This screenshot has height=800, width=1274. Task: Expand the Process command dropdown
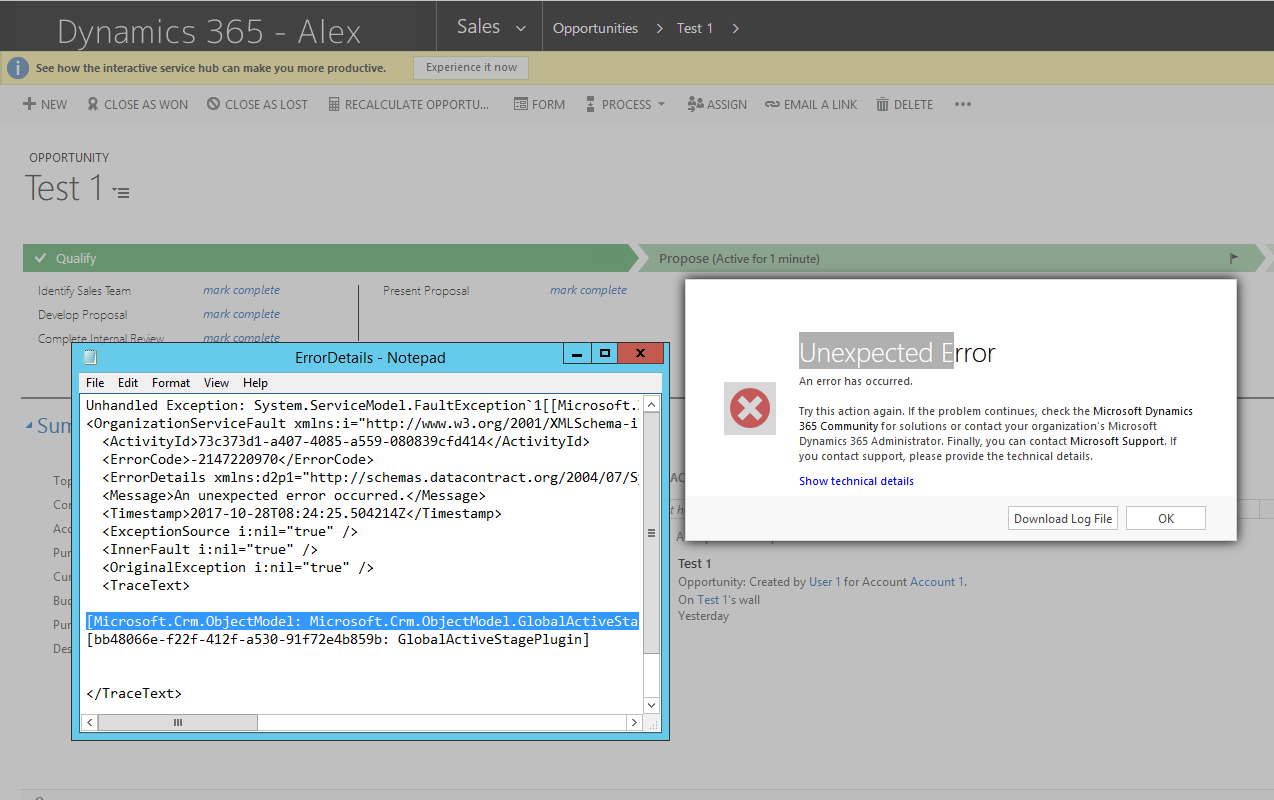point(660,103)
